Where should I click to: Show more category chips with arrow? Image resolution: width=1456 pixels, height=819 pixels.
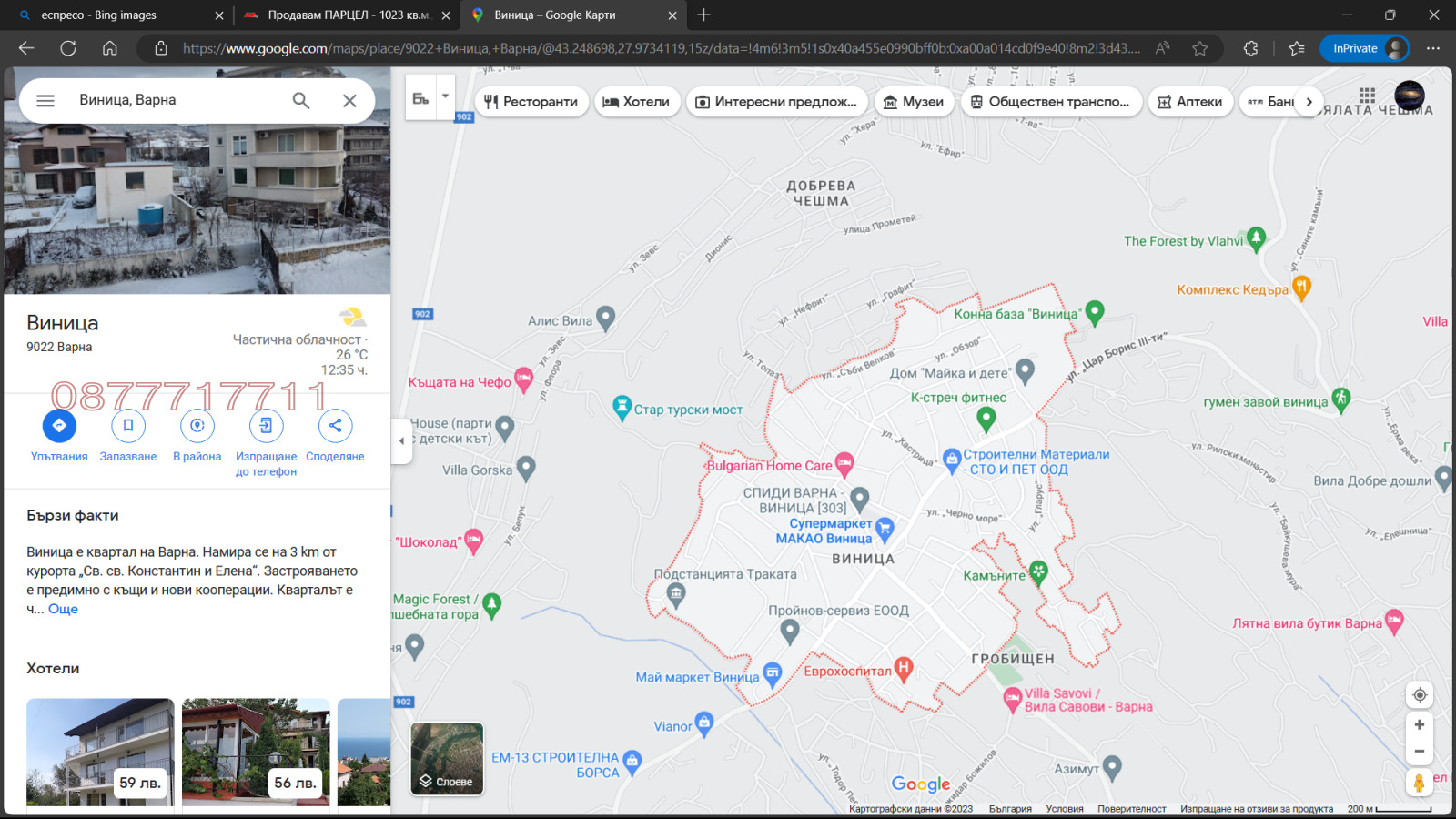(1309, 102)
